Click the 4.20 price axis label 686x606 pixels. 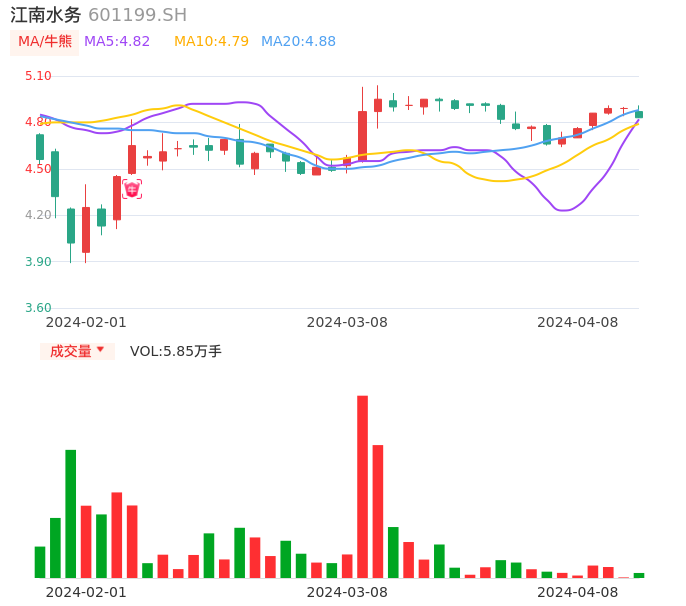click(37, 215)
